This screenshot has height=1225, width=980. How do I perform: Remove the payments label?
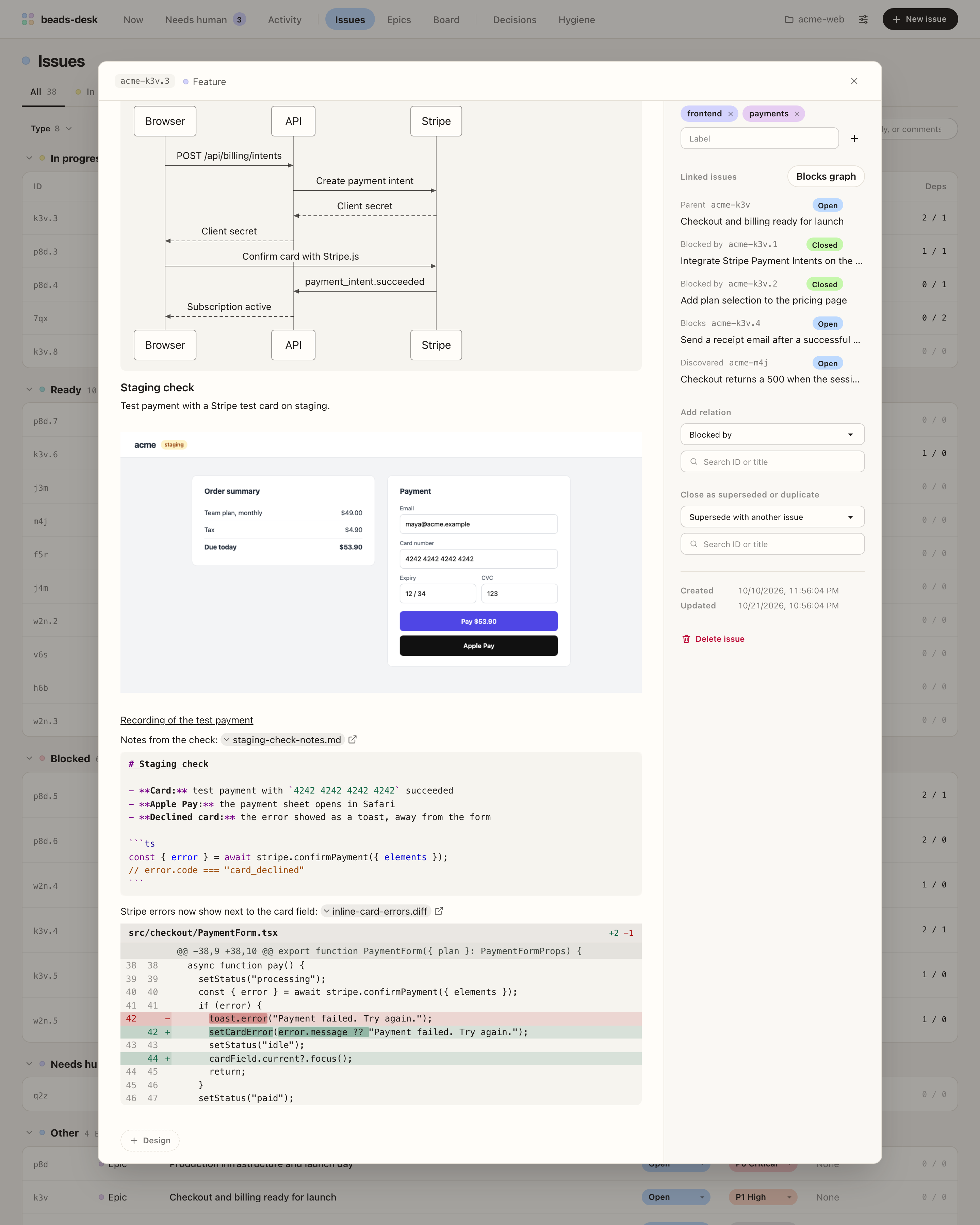pyautogui.click(x=797, y=114)
